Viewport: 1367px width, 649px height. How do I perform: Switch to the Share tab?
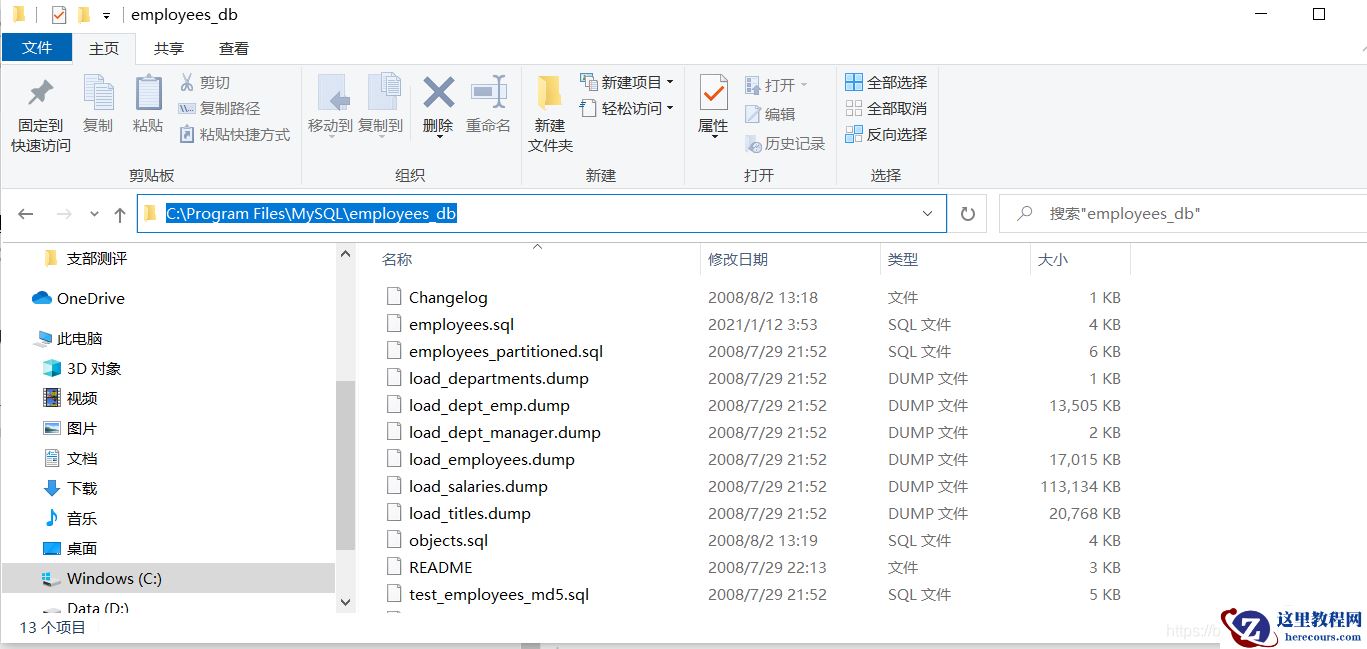coord(168,48)
